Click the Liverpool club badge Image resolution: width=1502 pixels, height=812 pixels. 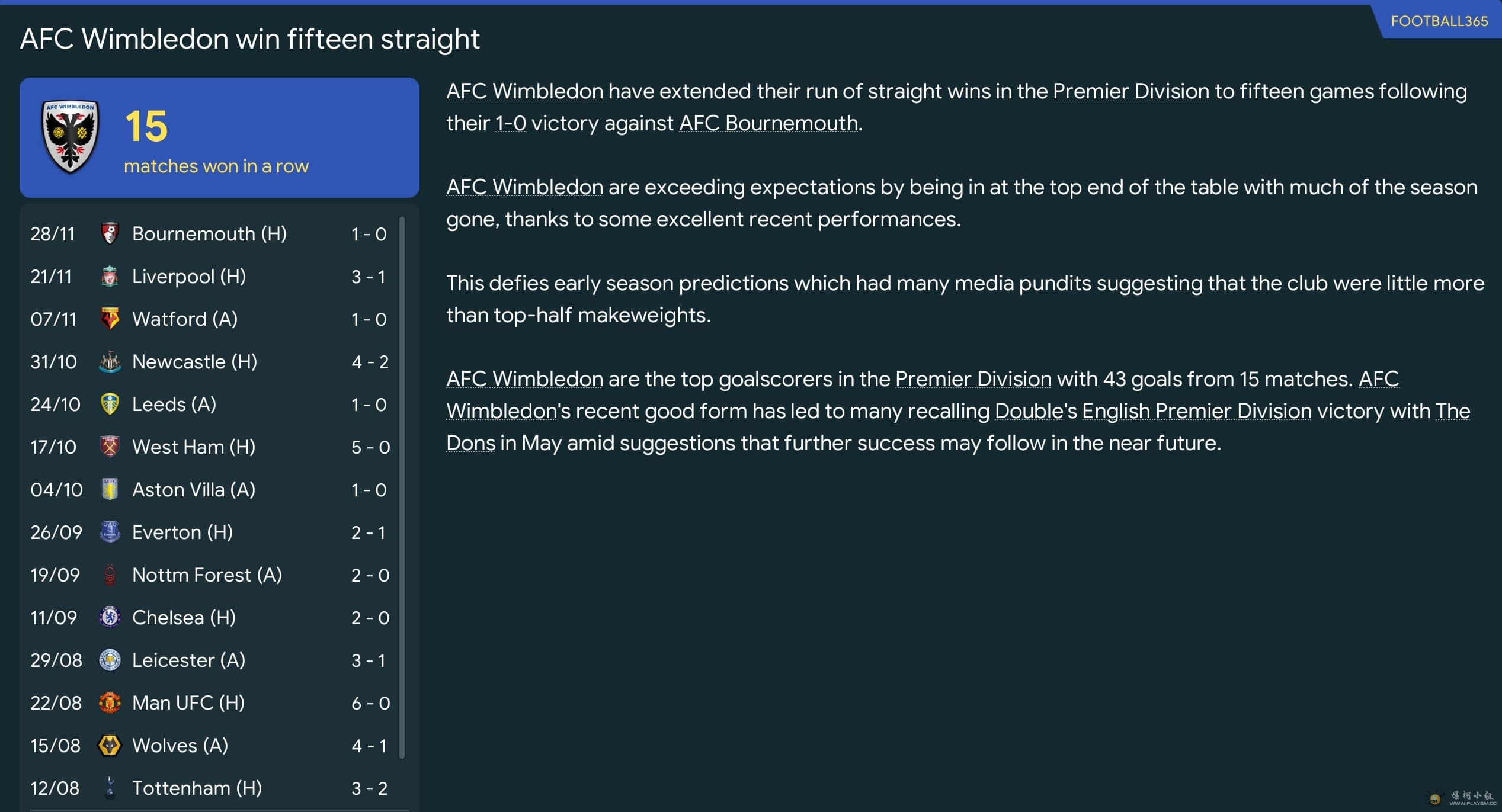pos(110,277)
